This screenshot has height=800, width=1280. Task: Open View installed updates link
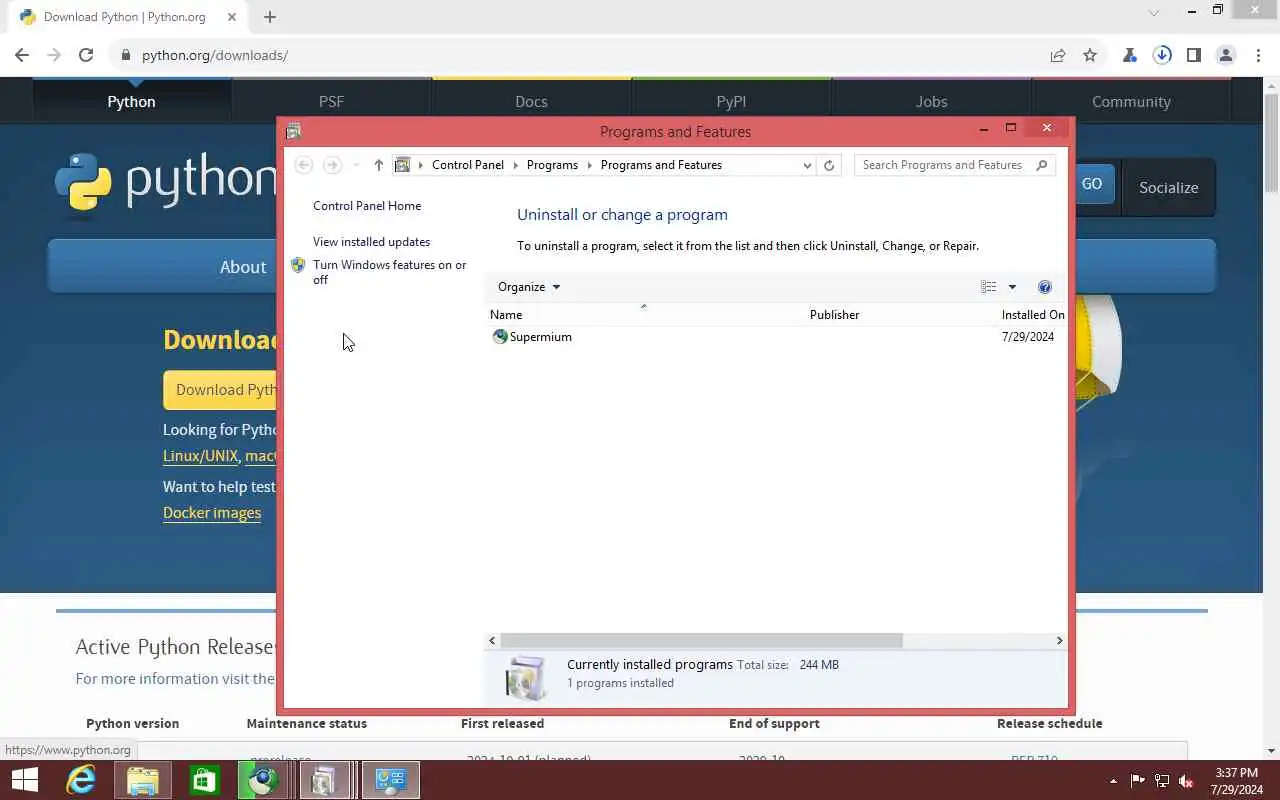(x=371, y=242)
